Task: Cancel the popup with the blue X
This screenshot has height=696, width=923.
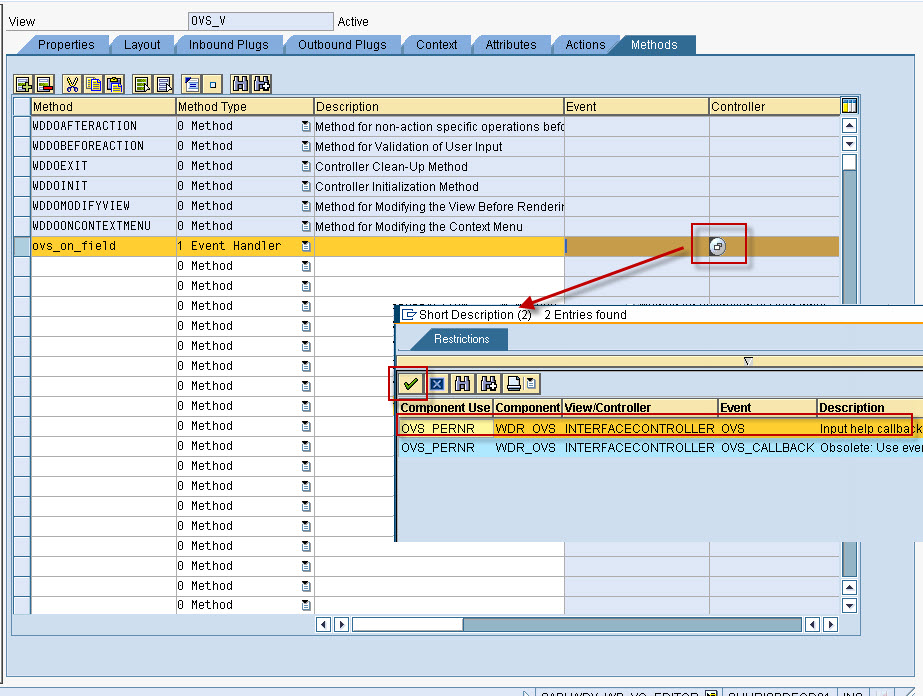Action: point(436,383)
